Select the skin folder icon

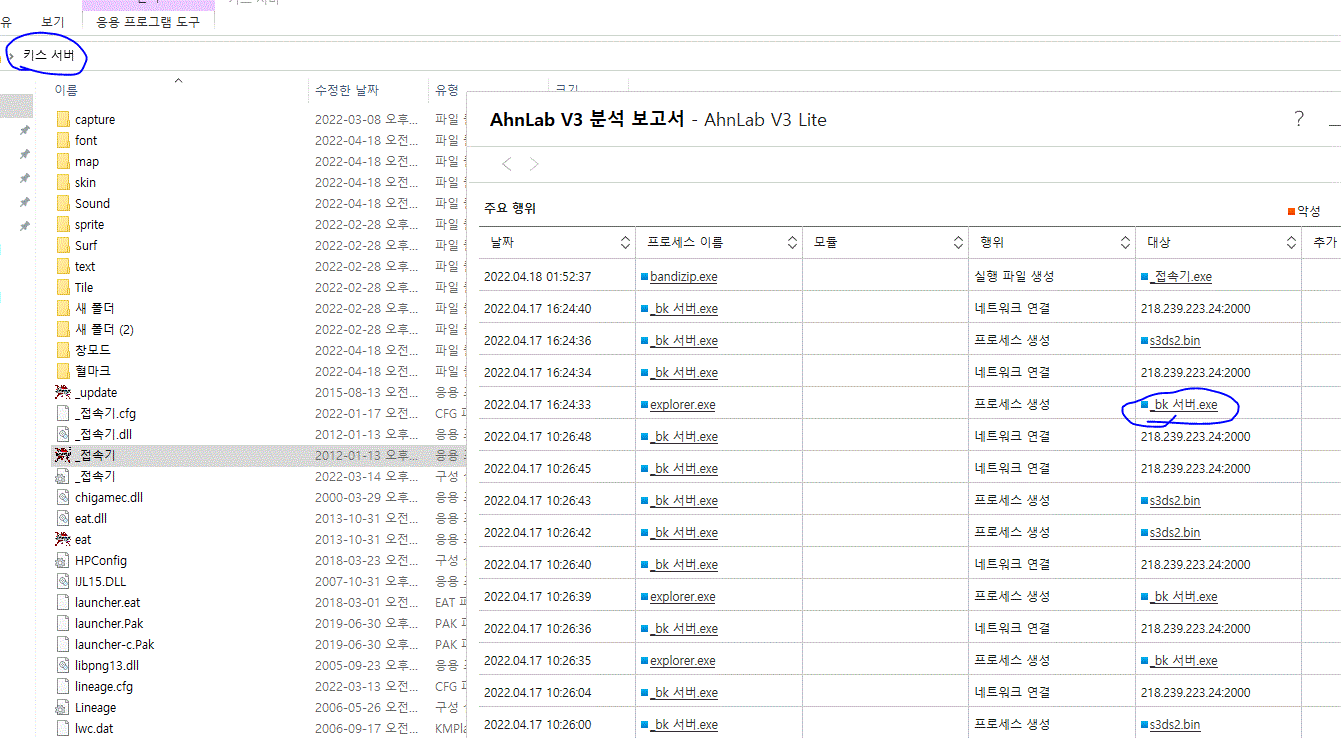coord(63,182)
